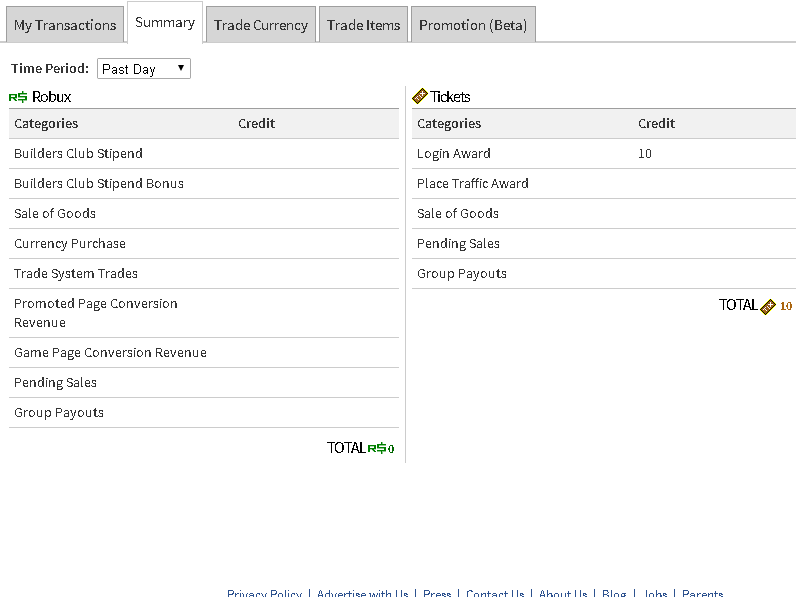Switch to the My Transactions tab
The height and width of the screenshot is (597, 796).
pyautogui.click(x=65, y=25)
